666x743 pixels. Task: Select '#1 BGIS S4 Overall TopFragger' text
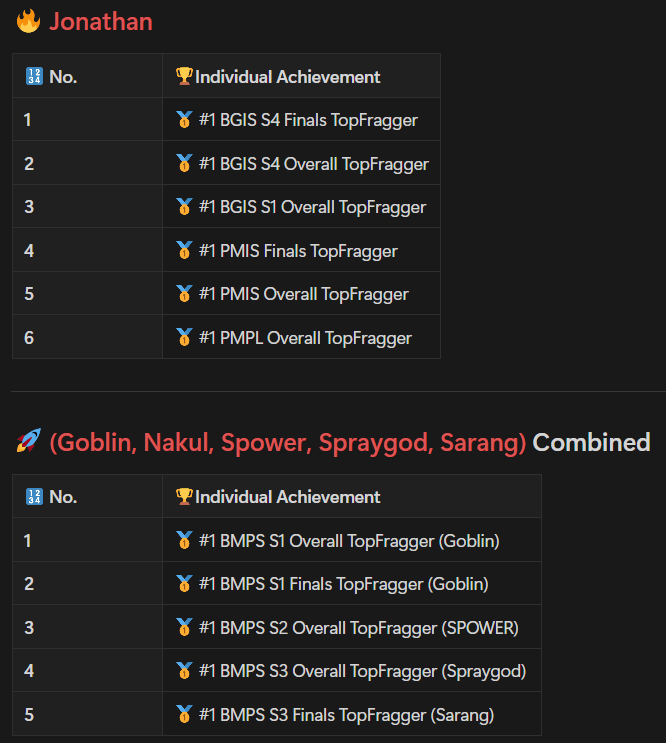tap(314, 164)
